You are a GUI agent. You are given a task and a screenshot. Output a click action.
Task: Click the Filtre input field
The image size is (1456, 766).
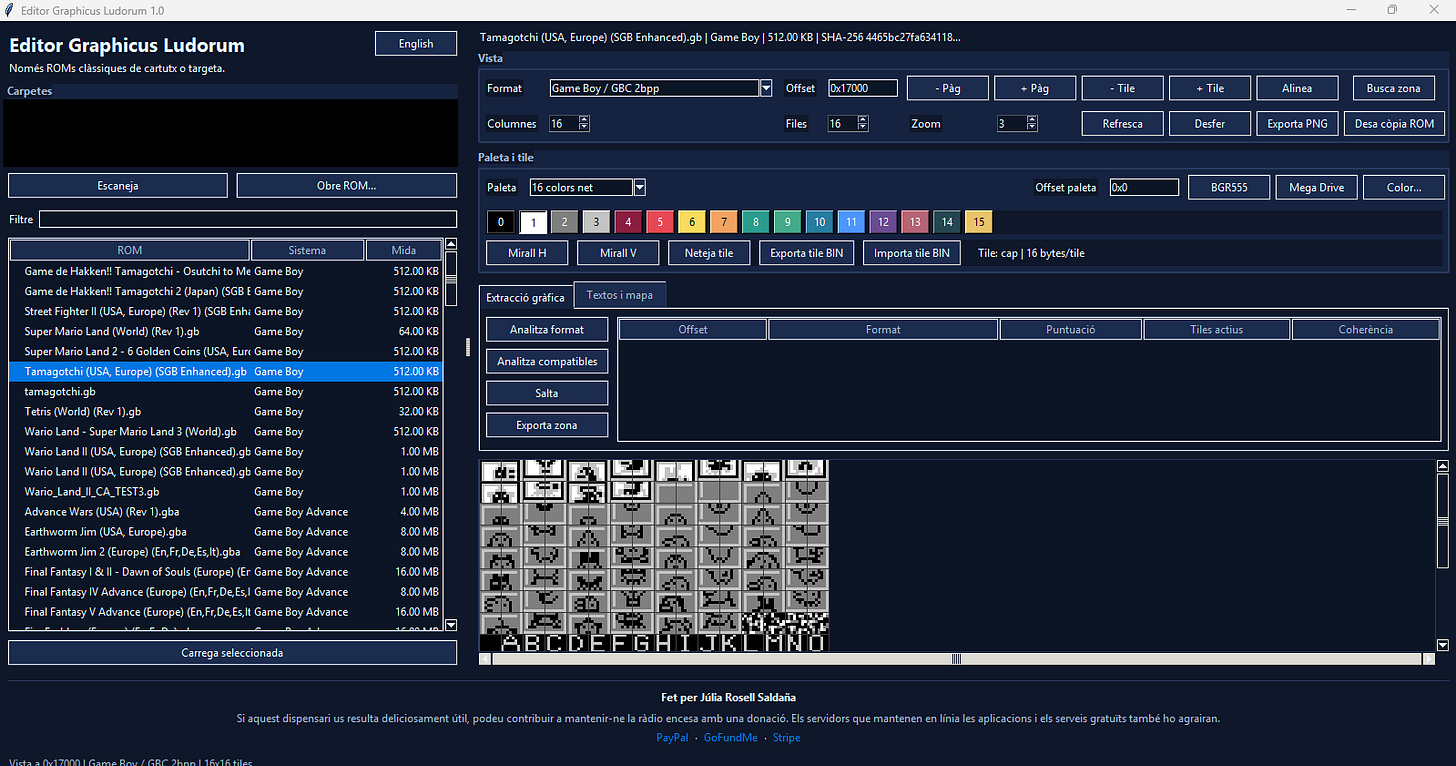point(247,219)
